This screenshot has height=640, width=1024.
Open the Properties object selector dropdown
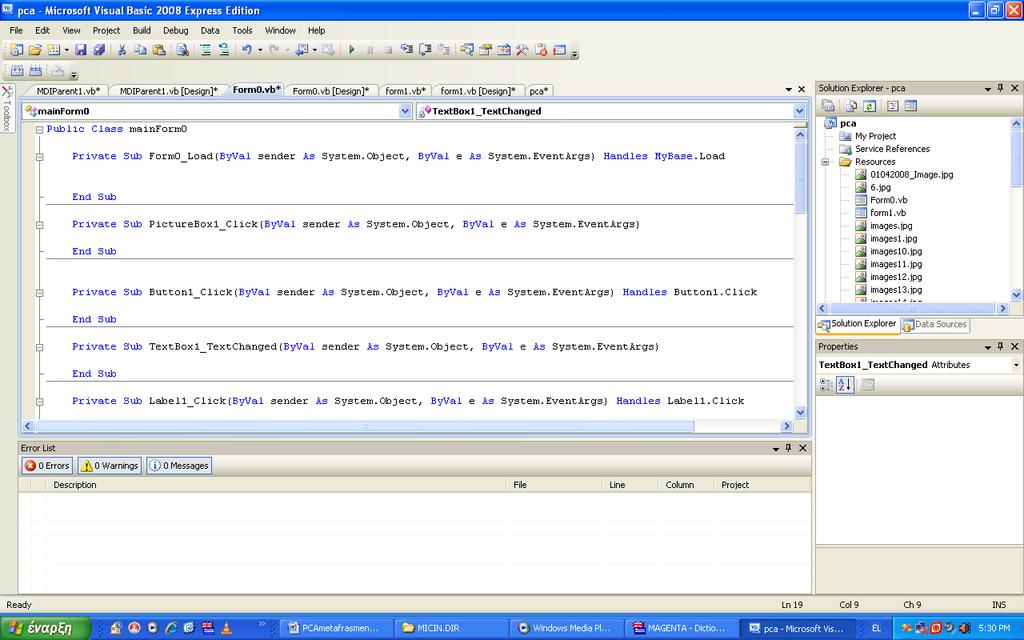[x=1016, y=365]
